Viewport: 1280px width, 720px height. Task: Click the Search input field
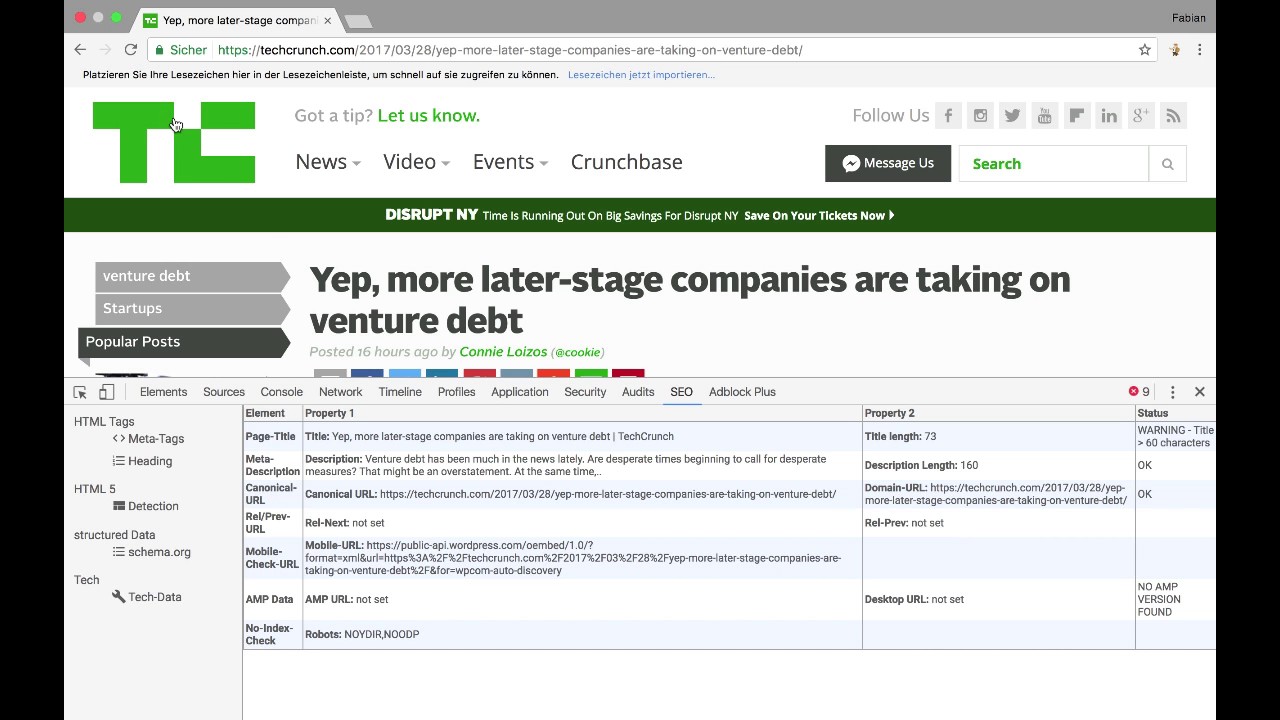point(1053,164)
